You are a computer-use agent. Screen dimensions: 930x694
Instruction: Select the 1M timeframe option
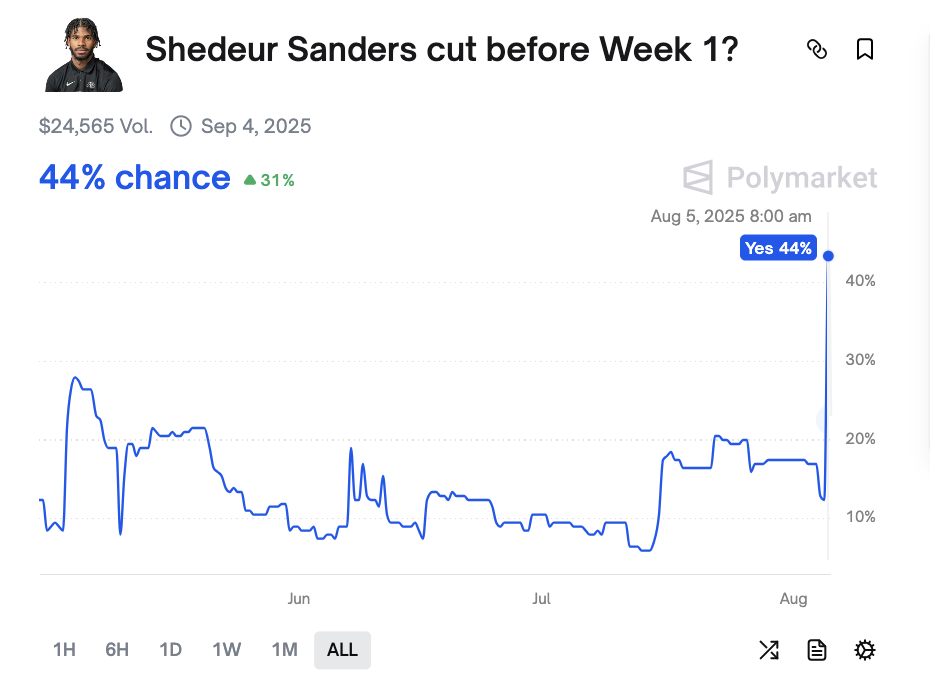click(284, 650)
